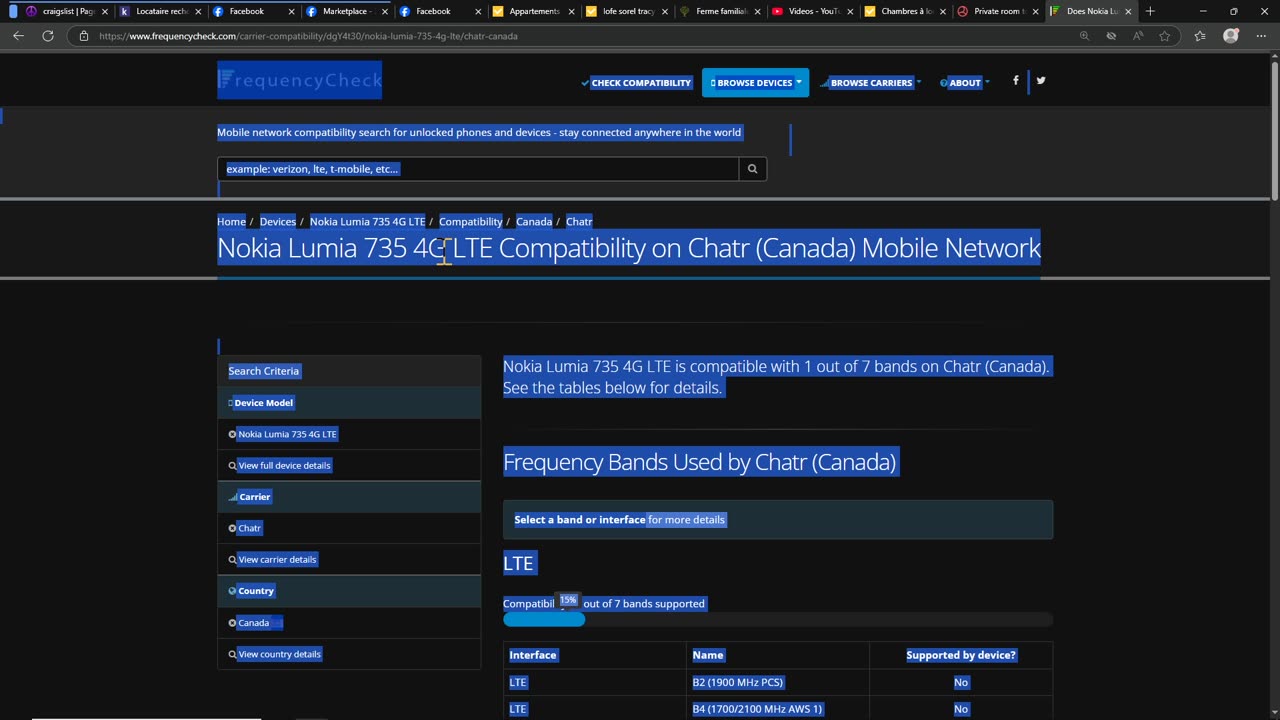Image resolution: width=1280 pixels, height=720 pixels.
Task: Remove Nokia Lumia 735 device criterion in sidebar
Action: tap(232, 434)
